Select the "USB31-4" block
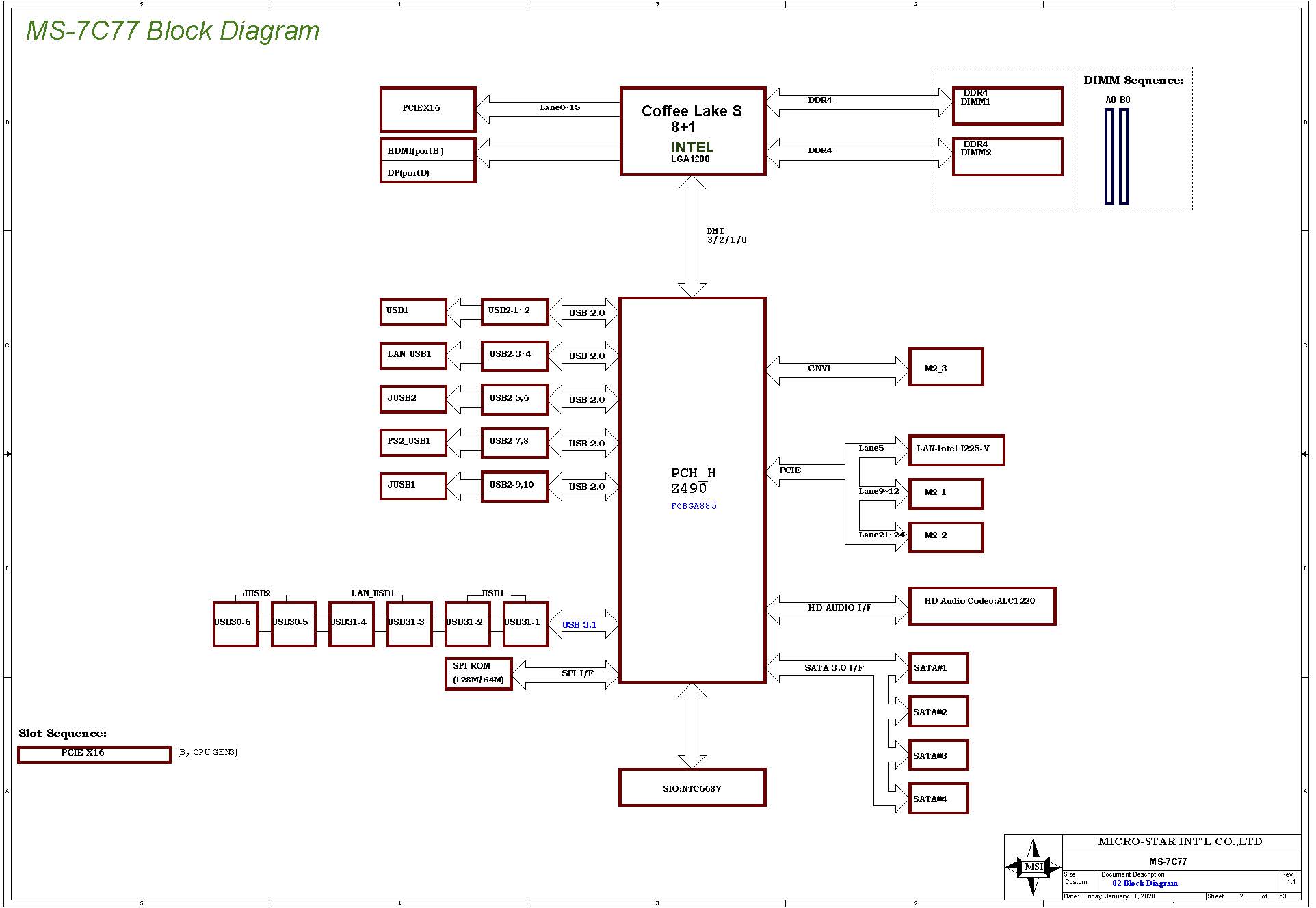This screenshot has height=908, width=1316. pyautogui.click(x=352, y=624)
